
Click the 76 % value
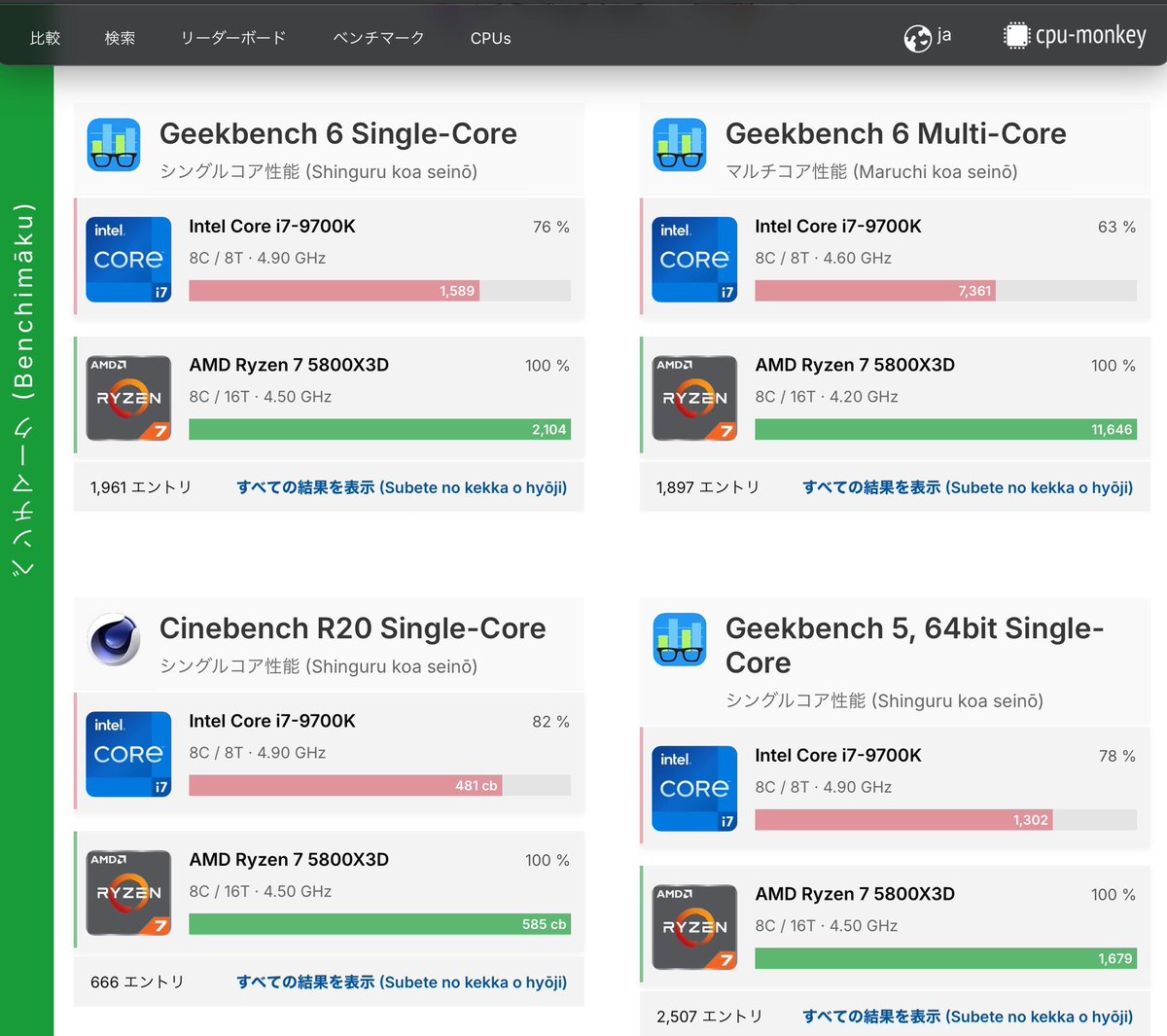click(550, 227)
